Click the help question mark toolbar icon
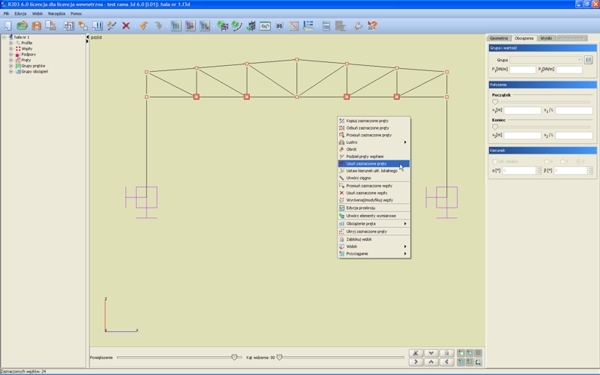This screenshot has width=600, height=375. point(372,26)
